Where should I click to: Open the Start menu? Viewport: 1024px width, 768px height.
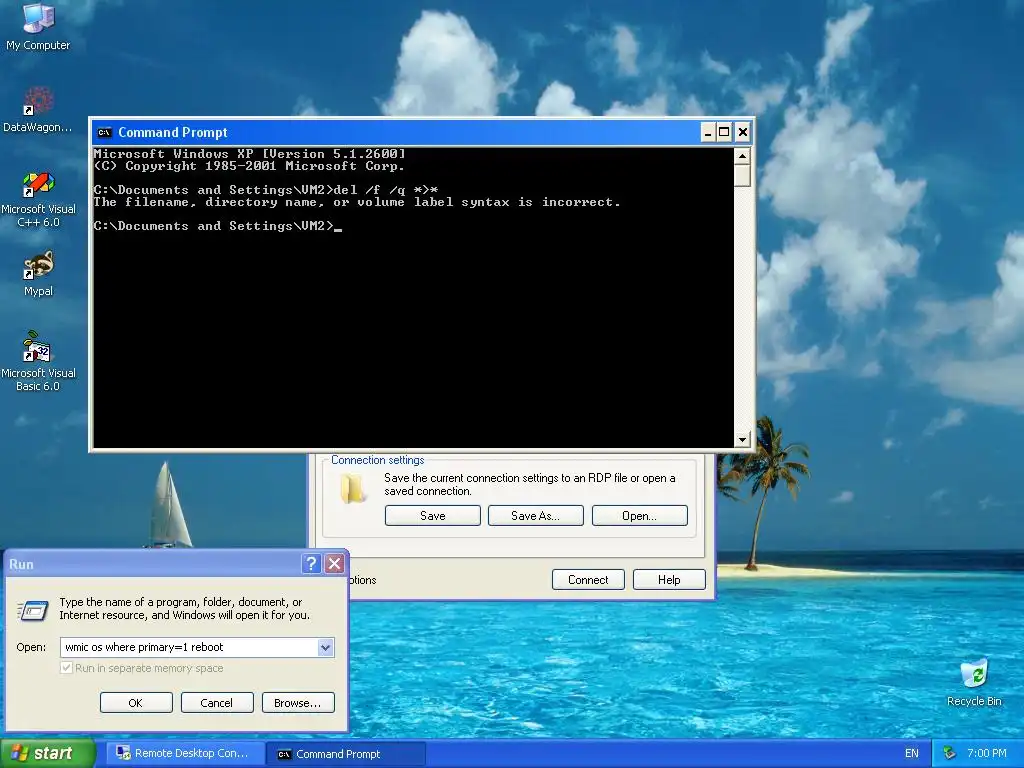pyautogui.click(x=47, y=753)
